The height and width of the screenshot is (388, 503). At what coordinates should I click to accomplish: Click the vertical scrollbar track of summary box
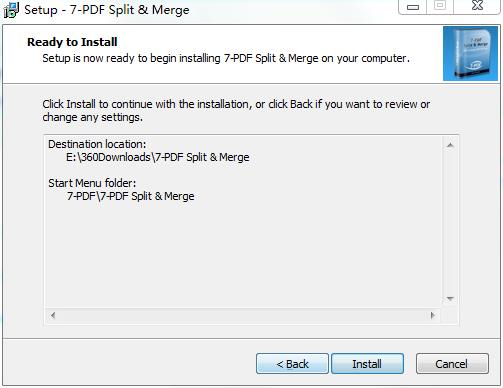pyautogui.click(x=450, y=222)
